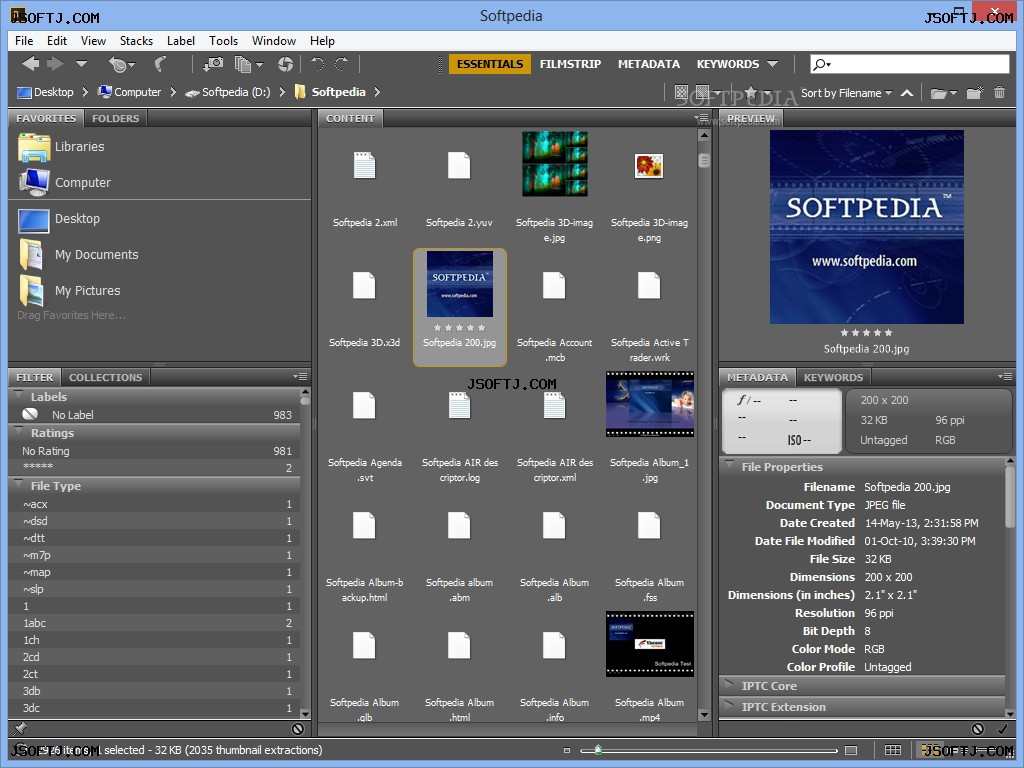The width and height of the screenshot is (1024, 768).
Task: Open recent folder dropdown icon
Action: 943,93
